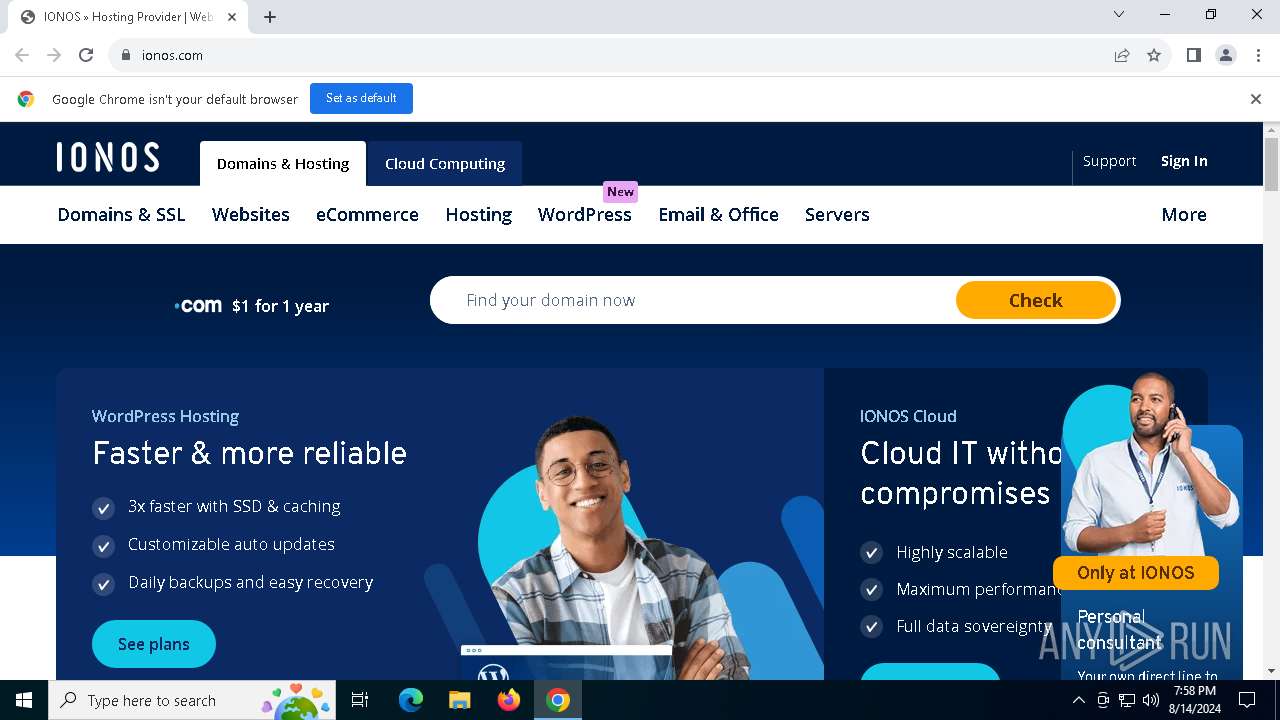Click page scrollbar down arrow

(1271, 671)
